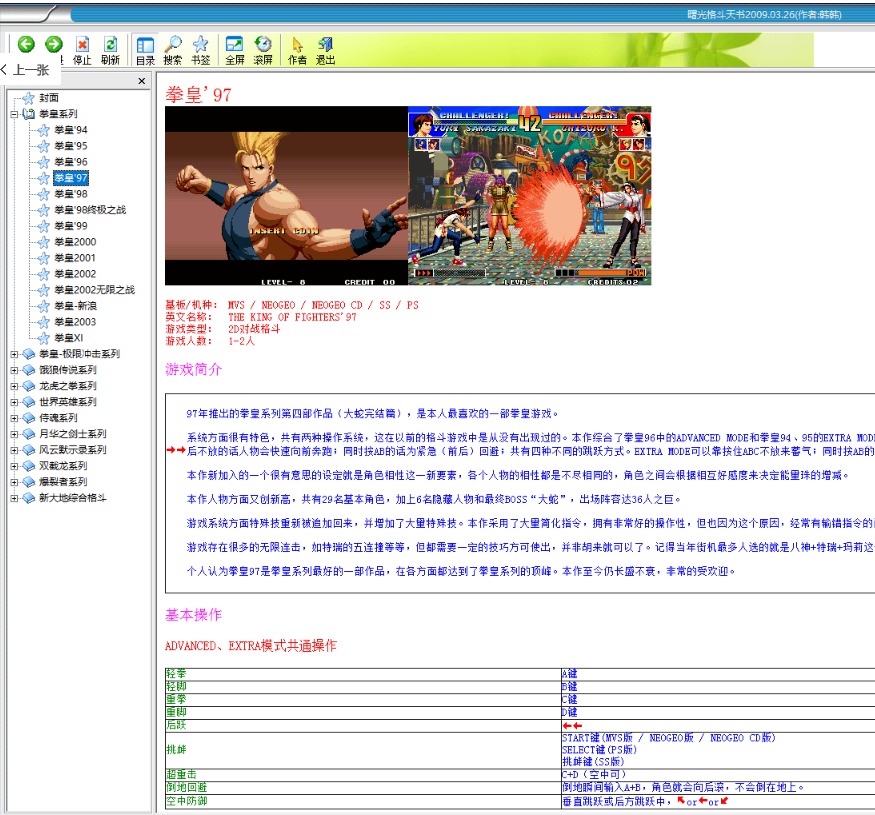Open the 作者 author info
Image resolution: width=875 pixels, height=815 pixels.
pyautogui.click(x=297, y=50)
